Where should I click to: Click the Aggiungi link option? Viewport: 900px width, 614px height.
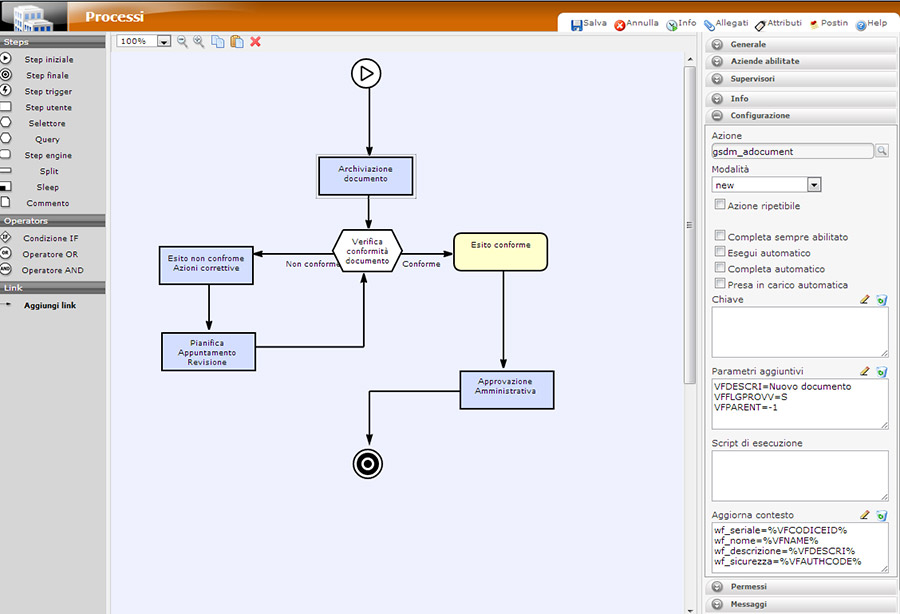[x=49, y=305]
